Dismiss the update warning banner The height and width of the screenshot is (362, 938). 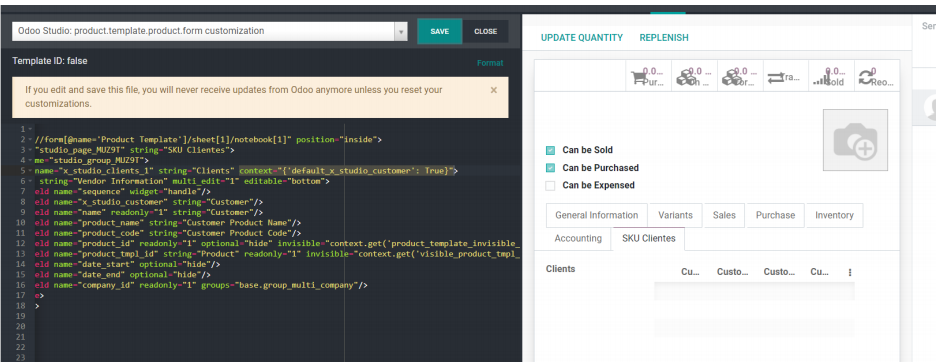494,90
